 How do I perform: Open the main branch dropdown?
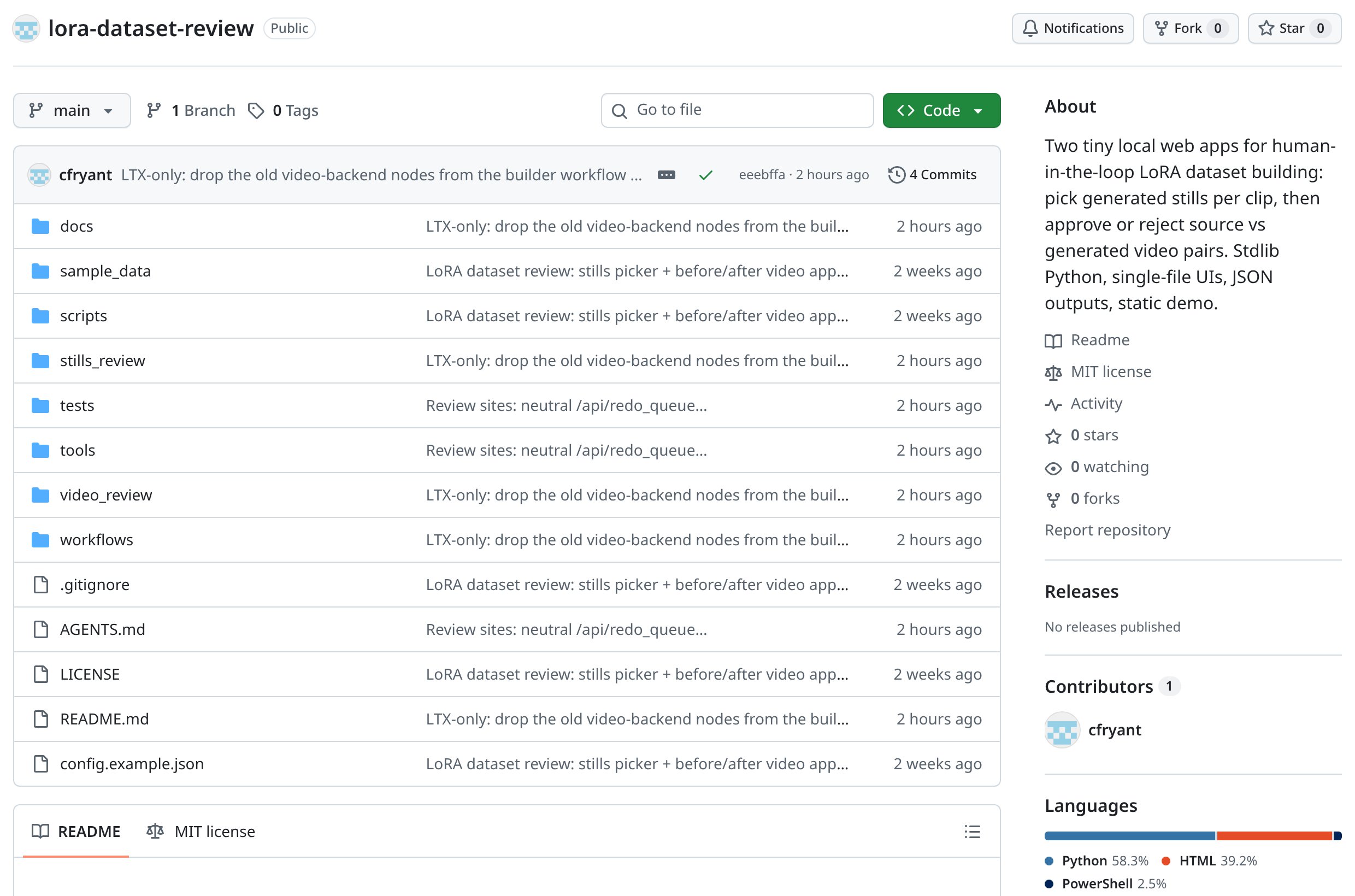pos(72,110)
